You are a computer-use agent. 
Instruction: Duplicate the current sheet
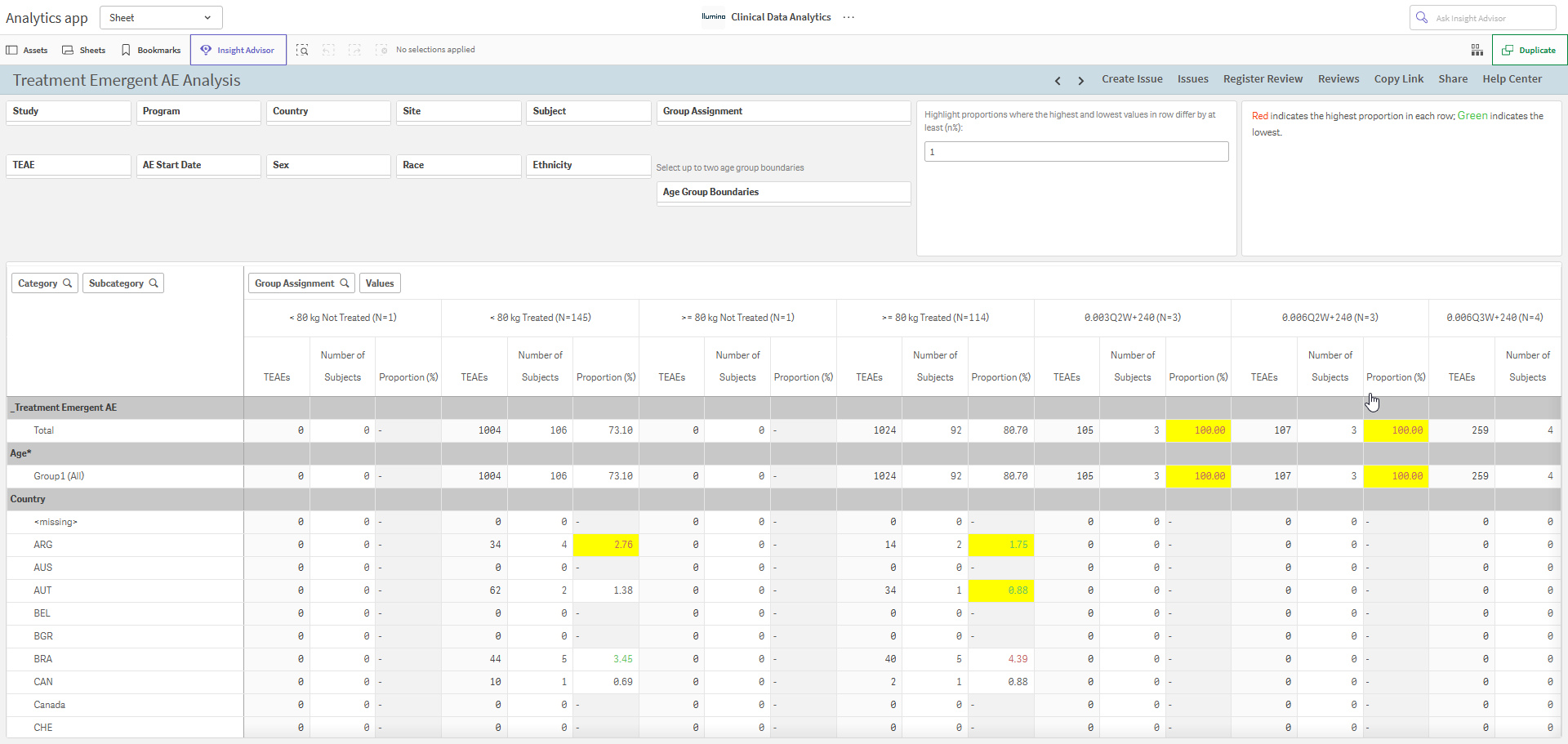pos(1530,50)
